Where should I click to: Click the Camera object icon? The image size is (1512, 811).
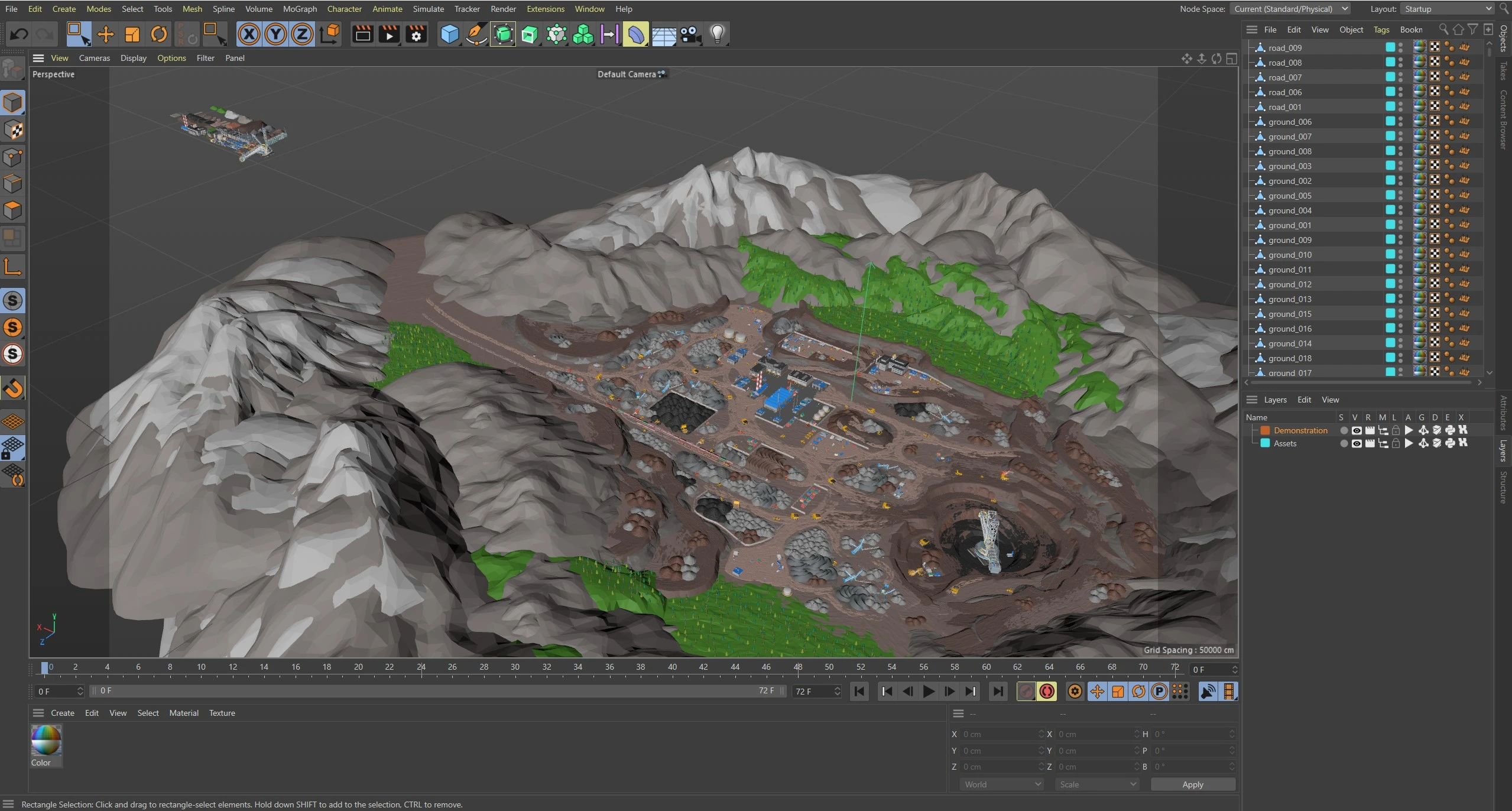(x=690, y=34)
